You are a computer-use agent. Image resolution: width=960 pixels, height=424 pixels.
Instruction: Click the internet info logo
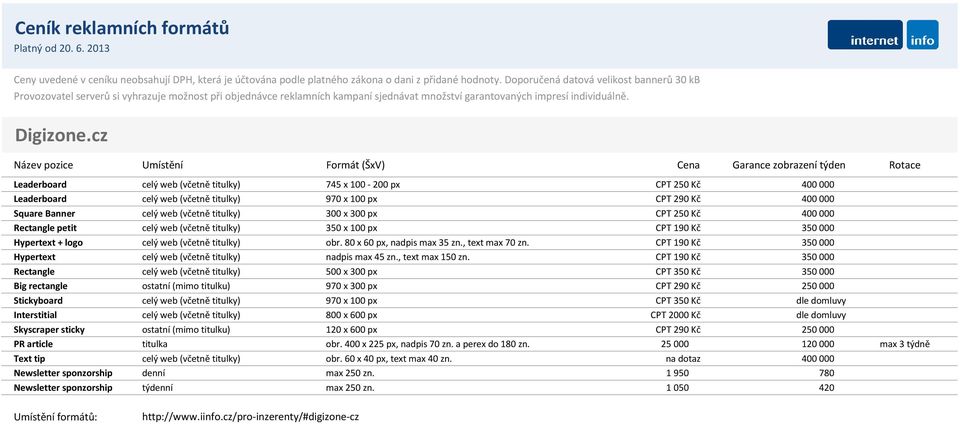[x=883, y=35]
